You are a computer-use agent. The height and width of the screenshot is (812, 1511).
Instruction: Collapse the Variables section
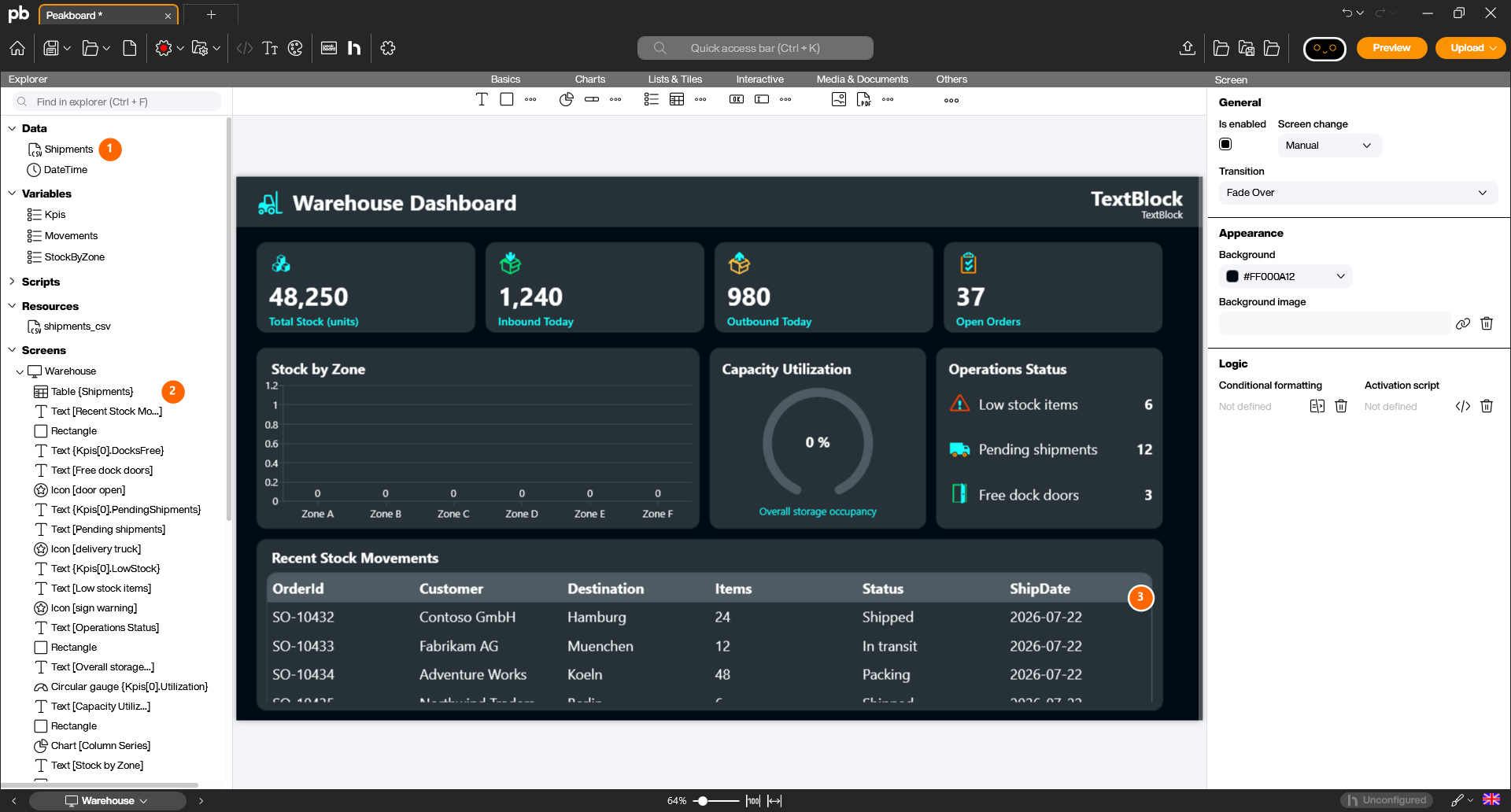pyautogui.click(x=12, y=194)
